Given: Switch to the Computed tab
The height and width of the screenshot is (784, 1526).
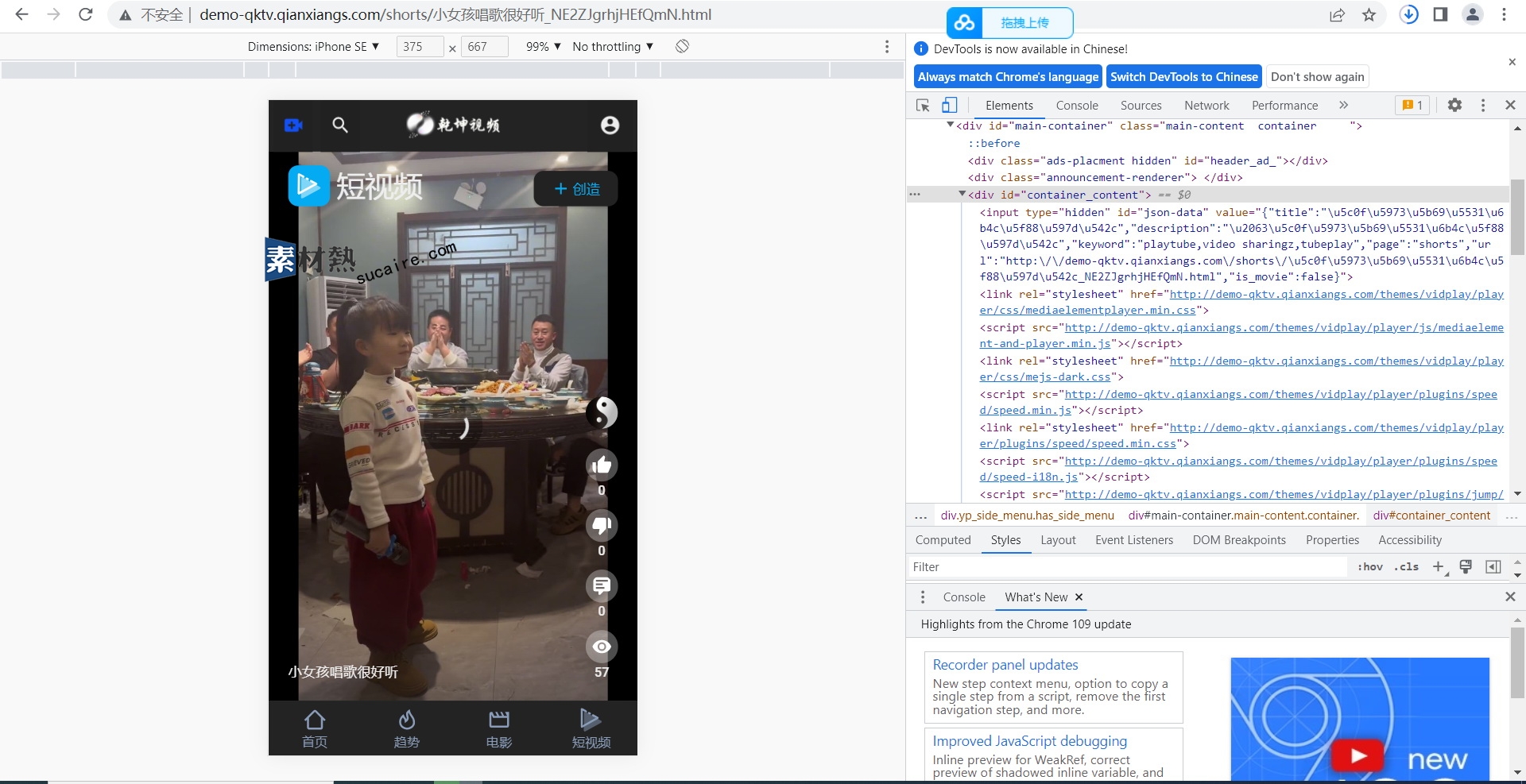Looking at the screenshot, I should tap(943, 540).
